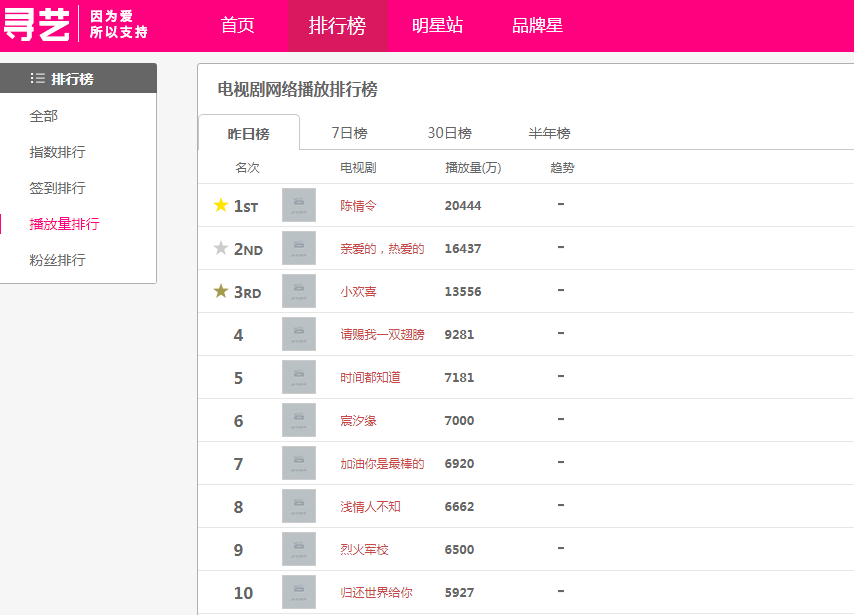The image size is (854, 615).
Task: Click the poster icon for 烈火军校
Action: [298, 549]
